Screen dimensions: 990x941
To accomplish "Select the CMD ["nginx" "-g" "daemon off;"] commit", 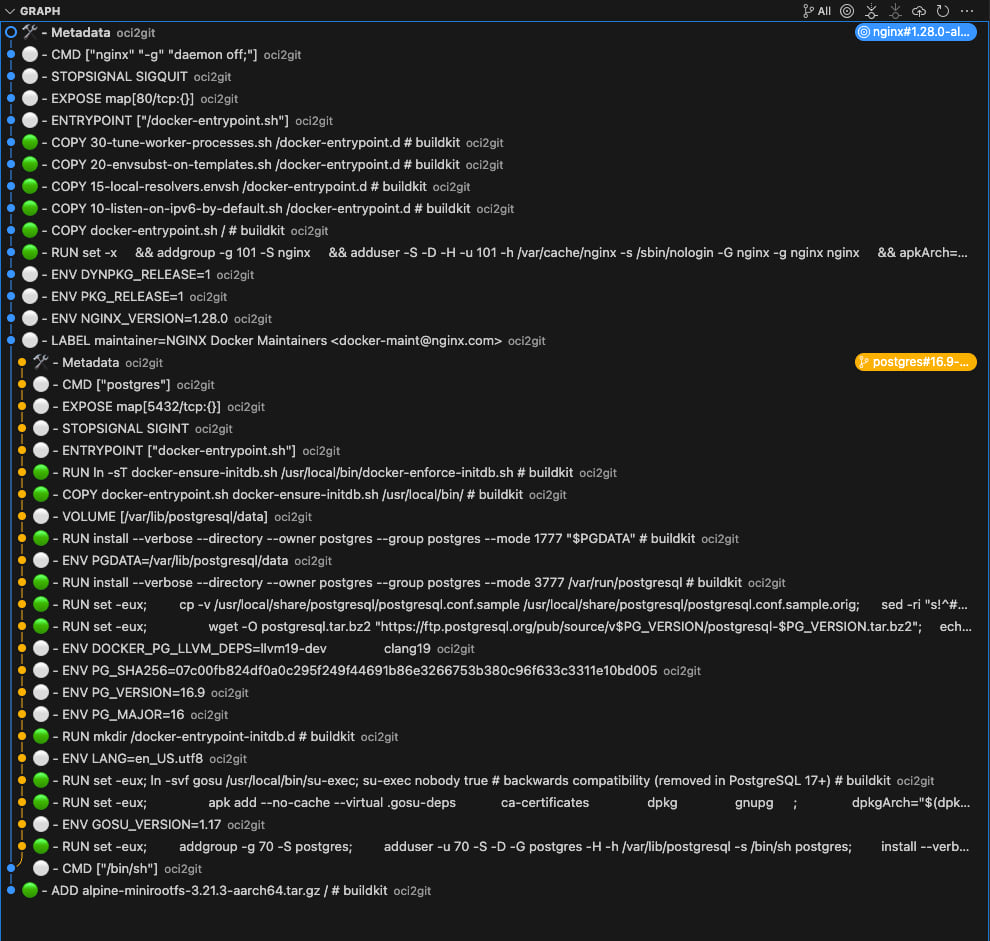I will click(495, 55).
